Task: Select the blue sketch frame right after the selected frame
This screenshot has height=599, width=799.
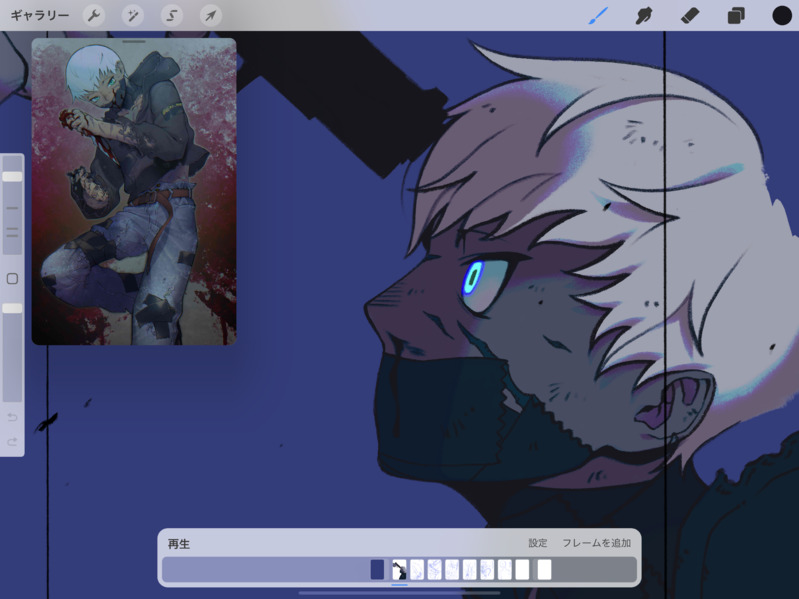Action: pyautogui.click(x=417, y=569)
